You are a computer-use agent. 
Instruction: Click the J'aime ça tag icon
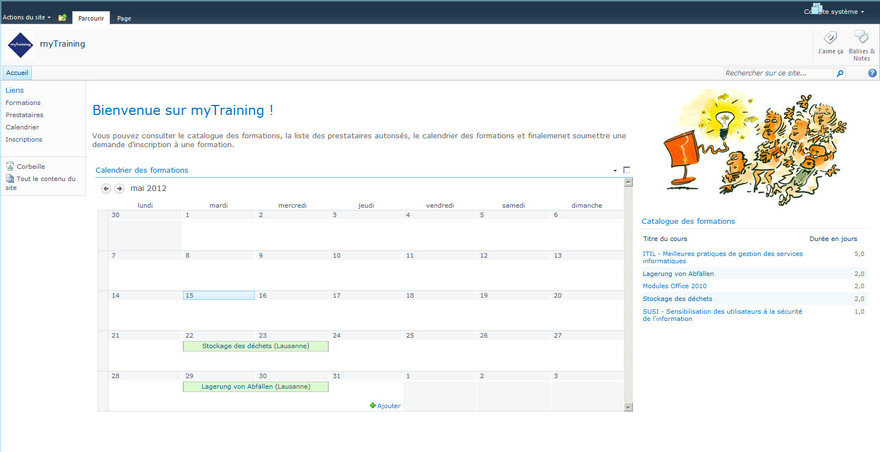pos(830,38)
